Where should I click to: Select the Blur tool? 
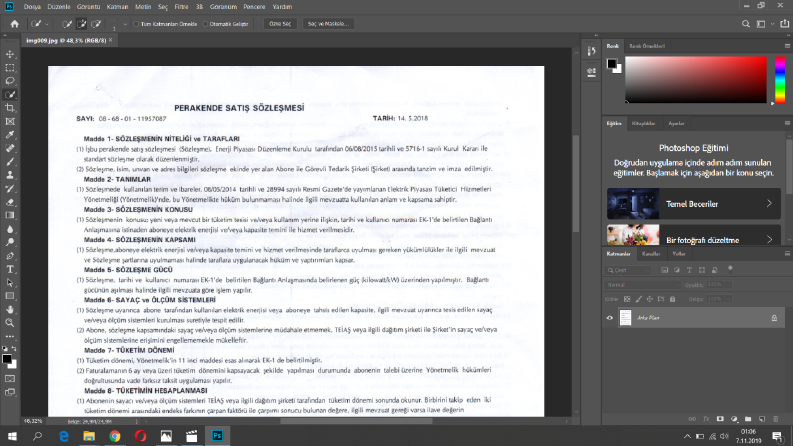pos(10,229)
